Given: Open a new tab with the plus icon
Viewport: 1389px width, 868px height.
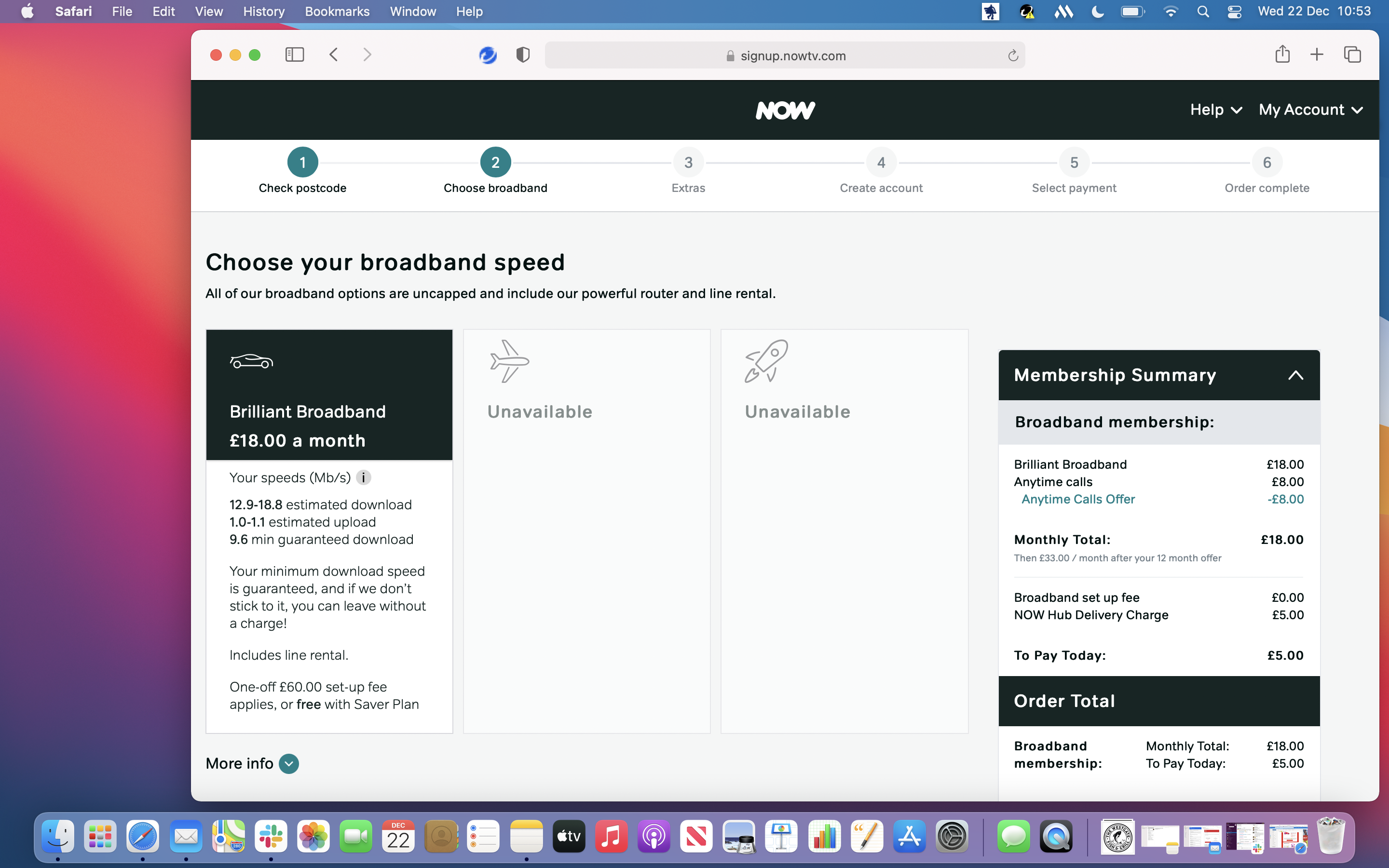Looking at the screenshot, I should (x=1317, y=55).
